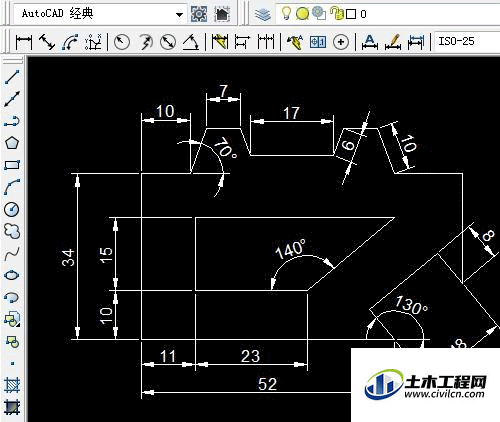500x422 pixels.
Task: Select the Radius dimension tool
Action: (122, 42)
